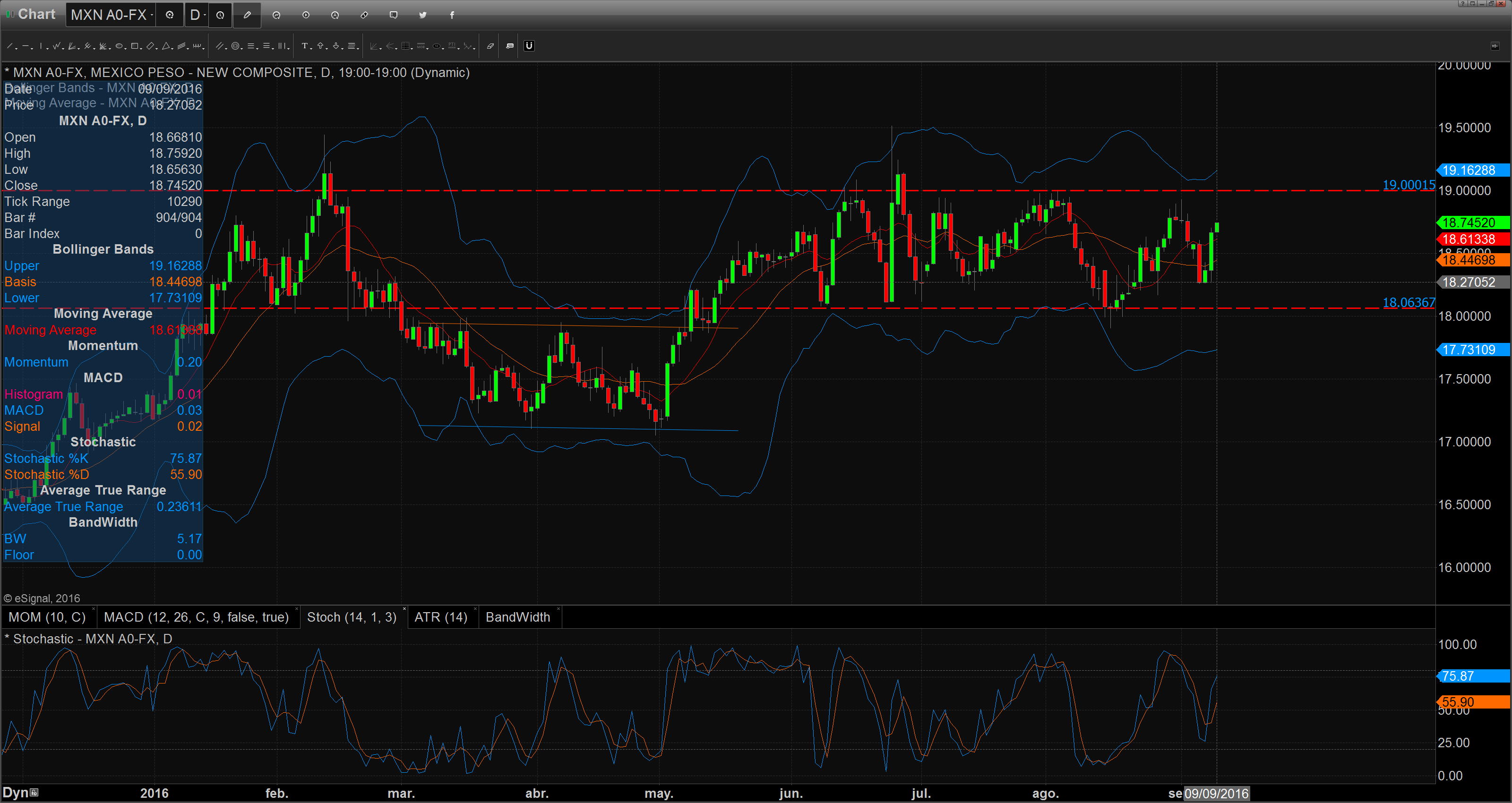
Task: Select the up arrow marker tool
Action: pyautogui.click(x=320, y=46)
